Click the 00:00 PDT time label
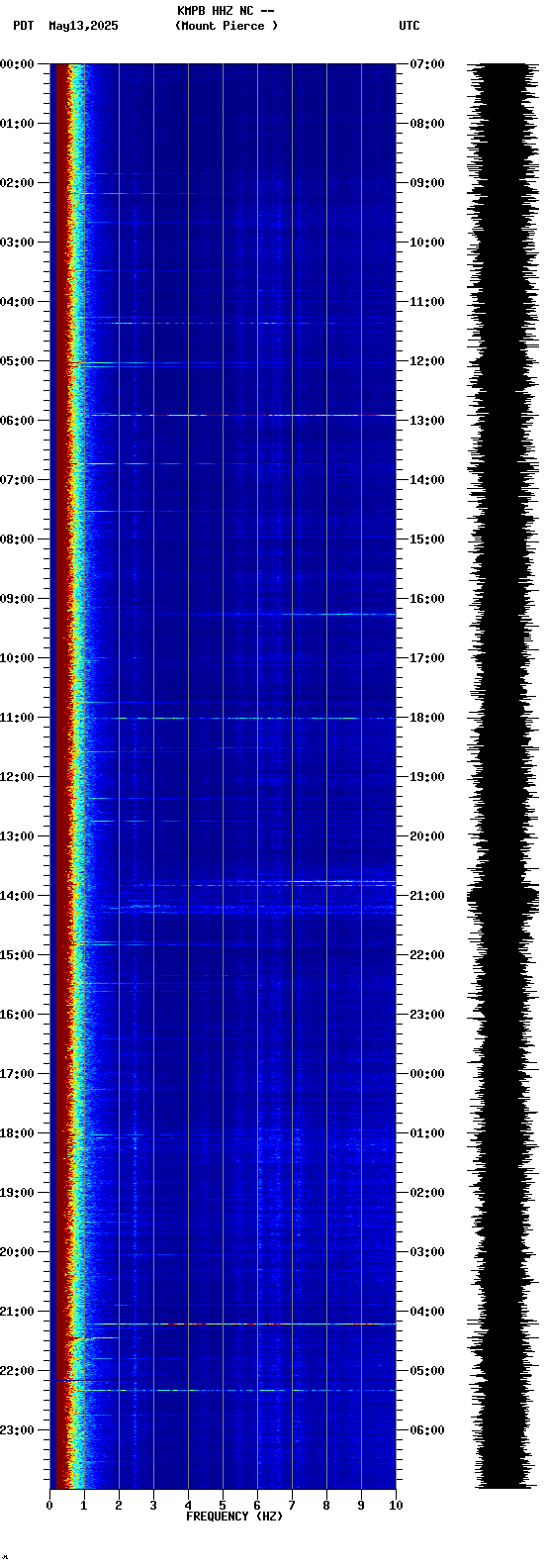 point(18,64)
